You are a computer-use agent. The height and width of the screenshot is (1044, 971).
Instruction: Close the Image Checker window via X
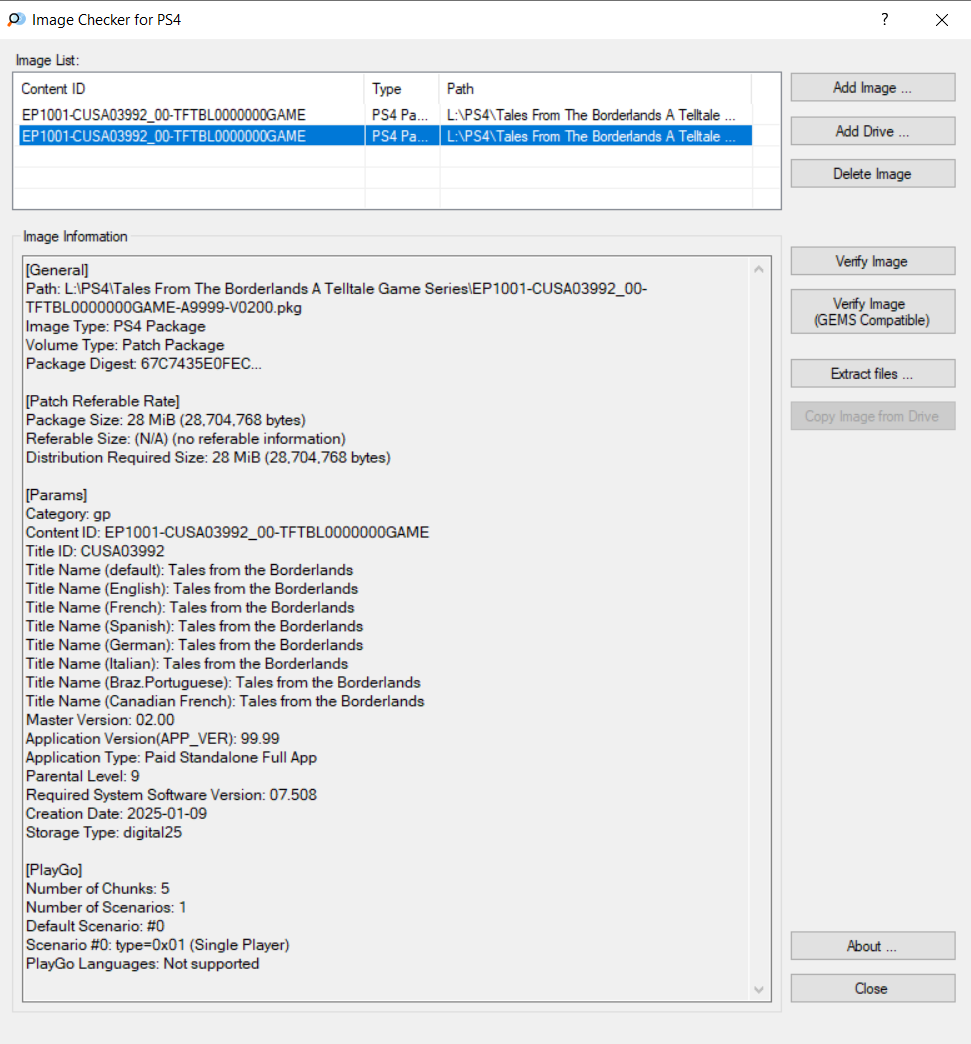tap(942, 20)
